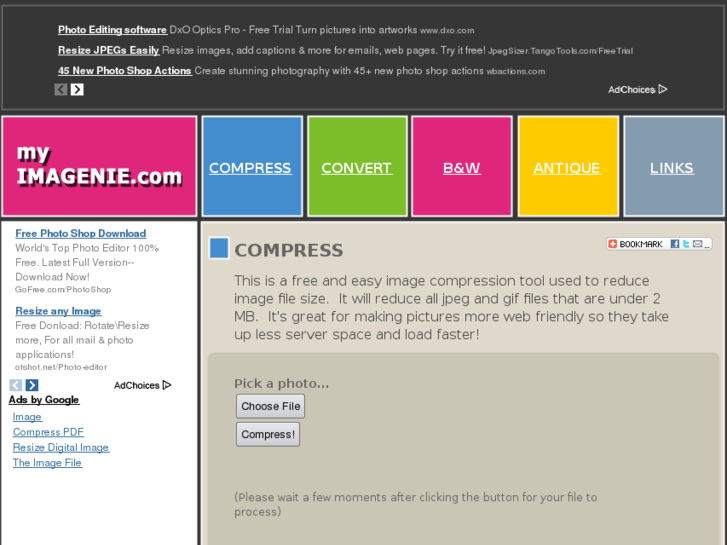
Task: Go to myIMAGENIE.com home logo
Action: [x=99, y=167]
